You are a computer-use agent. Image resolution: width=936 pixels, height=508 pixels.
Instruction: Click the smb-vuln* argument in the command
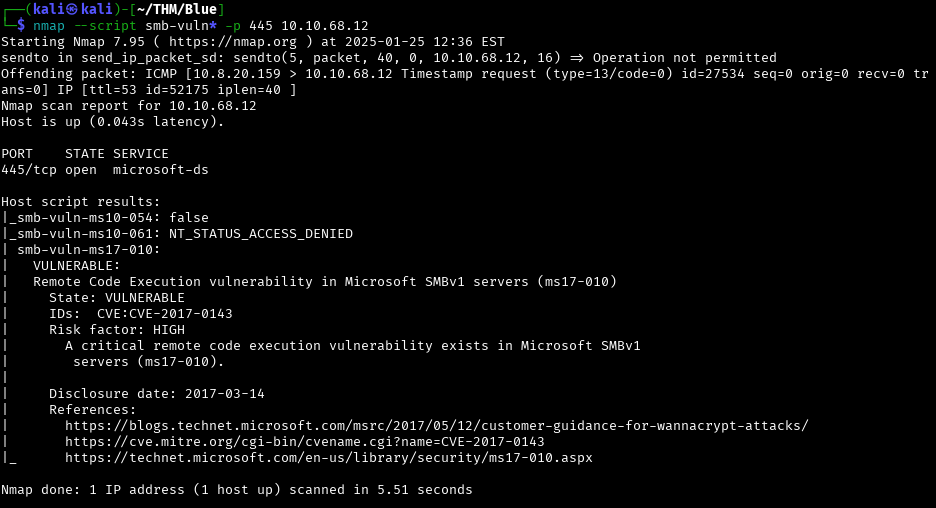(x=180, y=25)
